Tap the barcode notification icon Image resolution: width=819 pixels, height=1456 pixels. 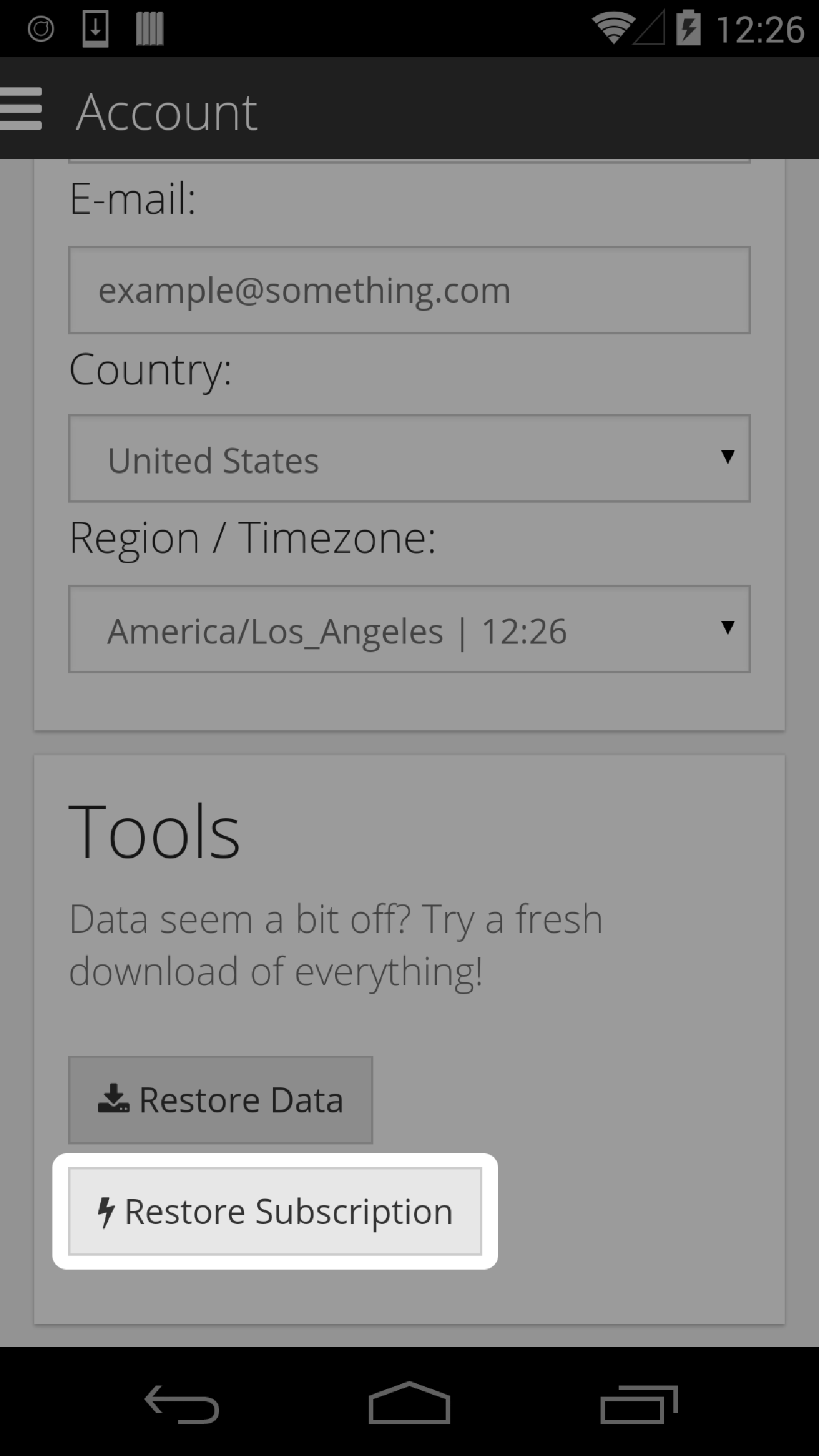(150, 29)
